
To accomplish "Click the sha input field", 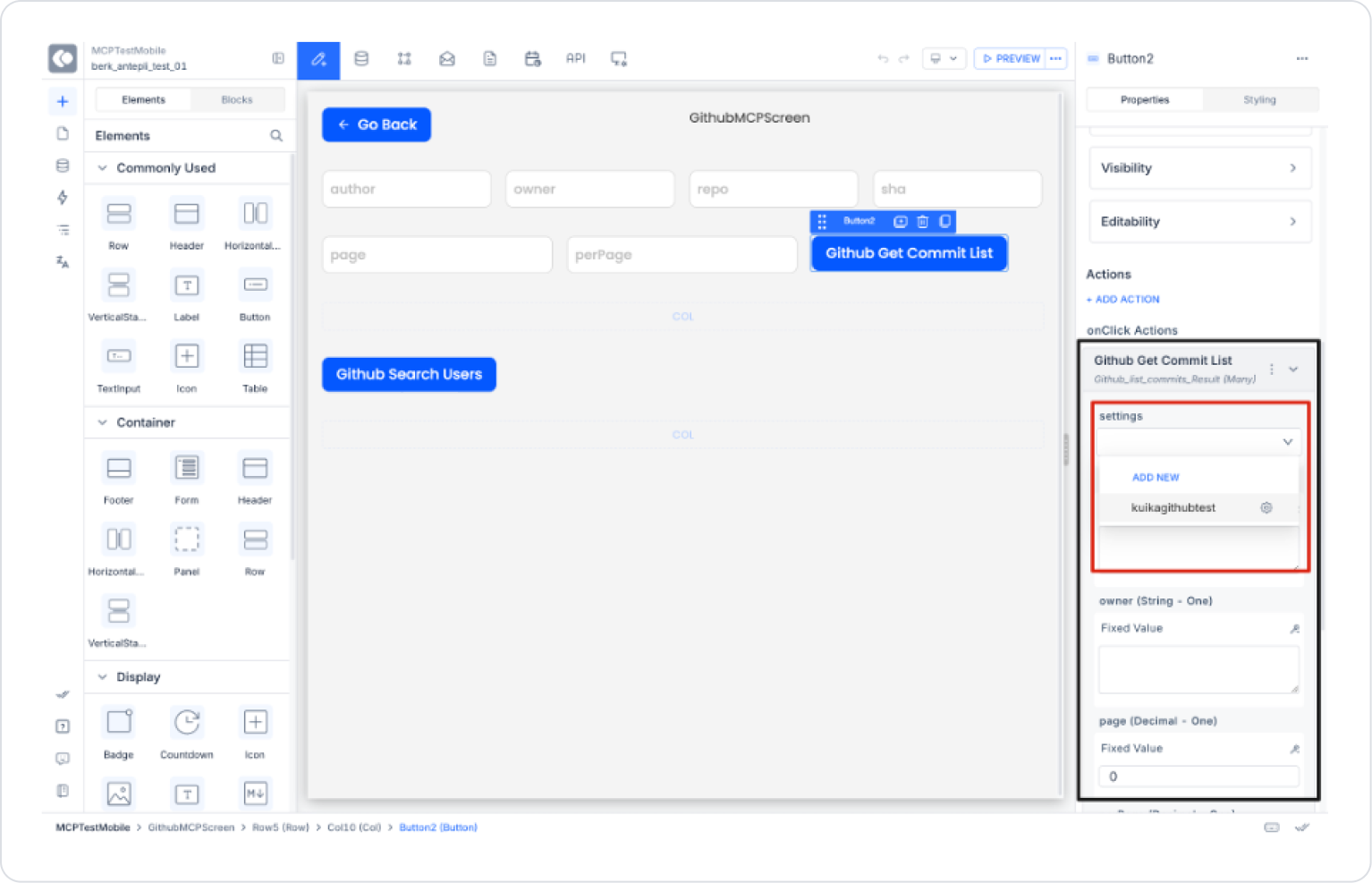I will (x=957, y=189).
